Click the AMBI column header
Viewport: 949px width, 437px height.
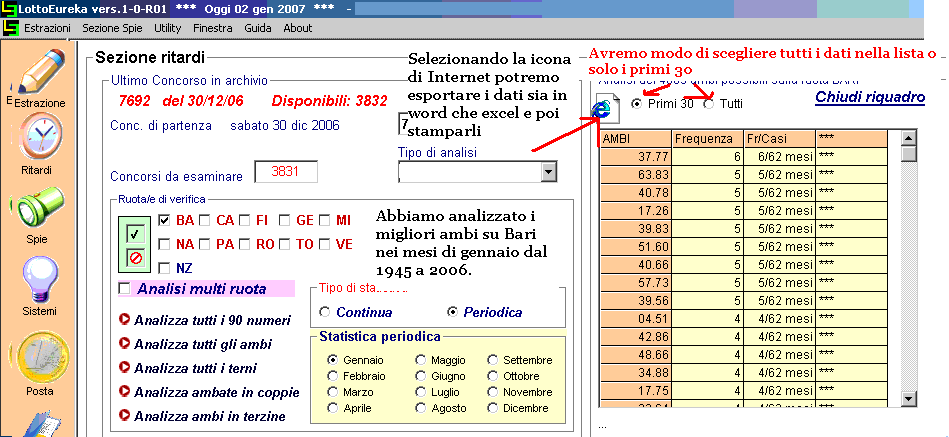636,139
